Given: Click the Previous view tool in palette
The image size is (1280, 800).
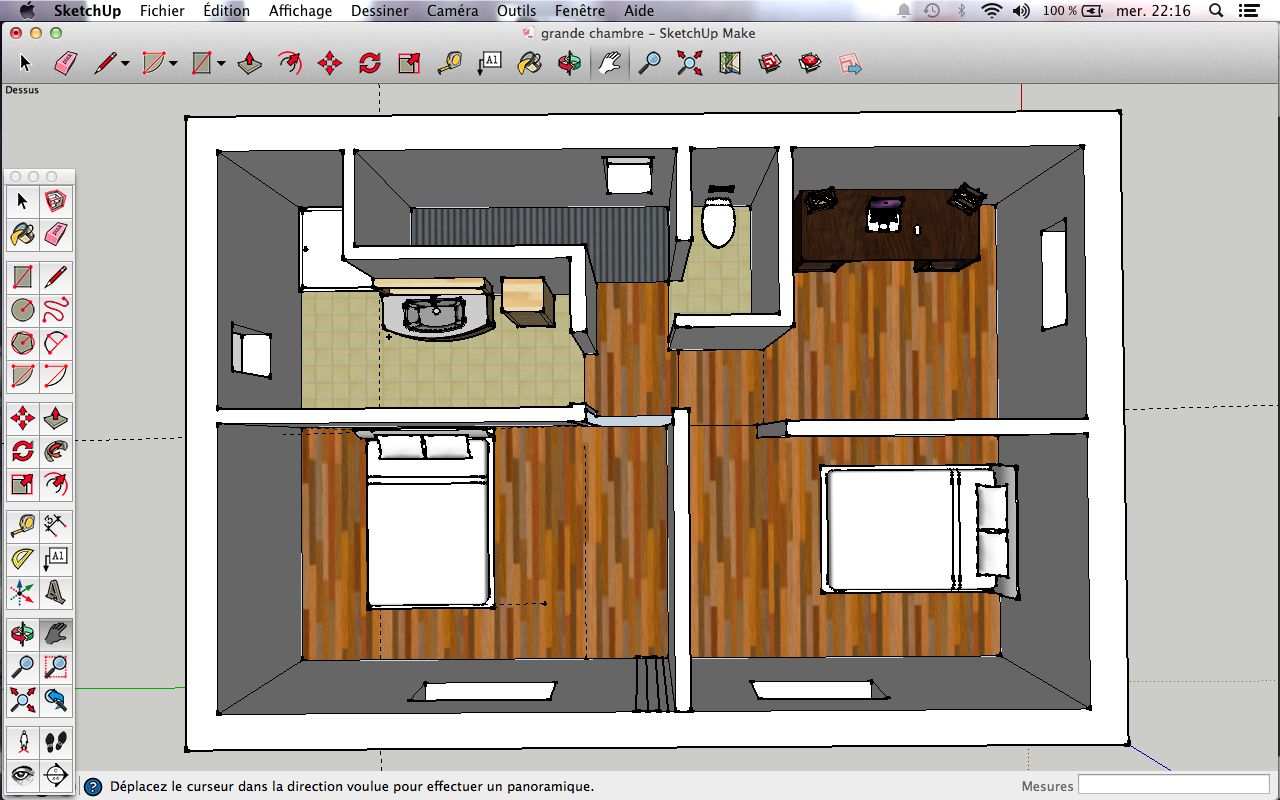Looking at the screenshot, I should pyautogui.click(x=56, y=700).
